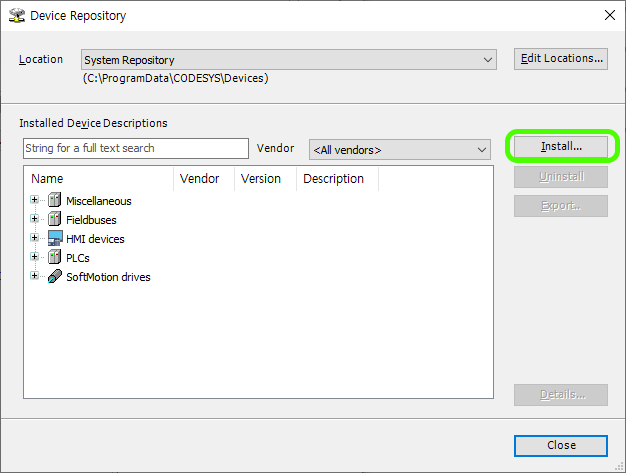Open Edit Locations... dialog

click(x=561, y=59)
